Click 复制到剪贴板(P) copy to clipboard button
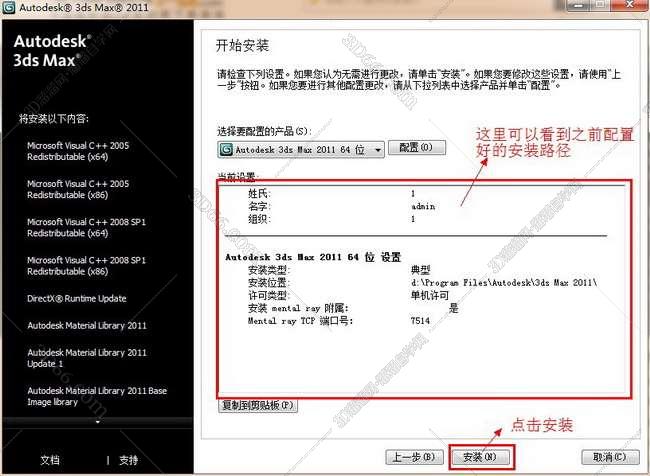650x476 pixels. coord(257,406)
